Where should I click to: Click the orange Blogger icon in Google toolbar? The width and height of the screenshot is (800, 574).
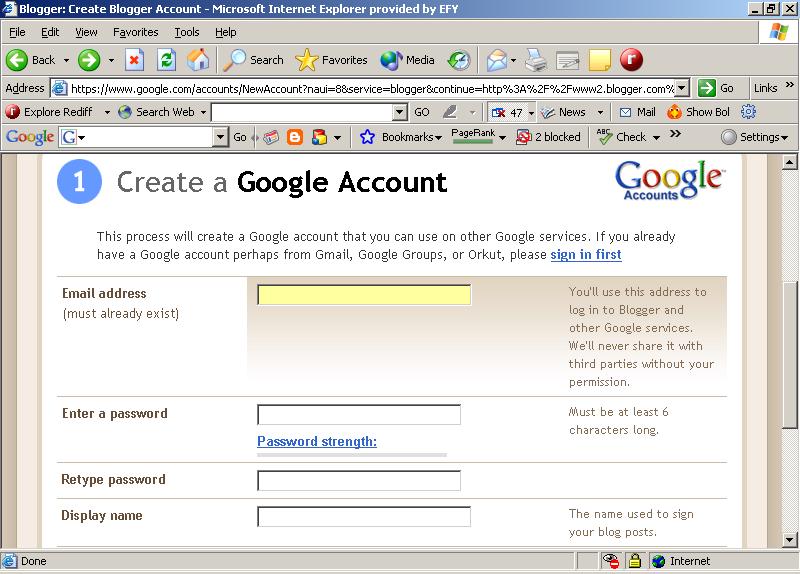[x=295, y=137]
